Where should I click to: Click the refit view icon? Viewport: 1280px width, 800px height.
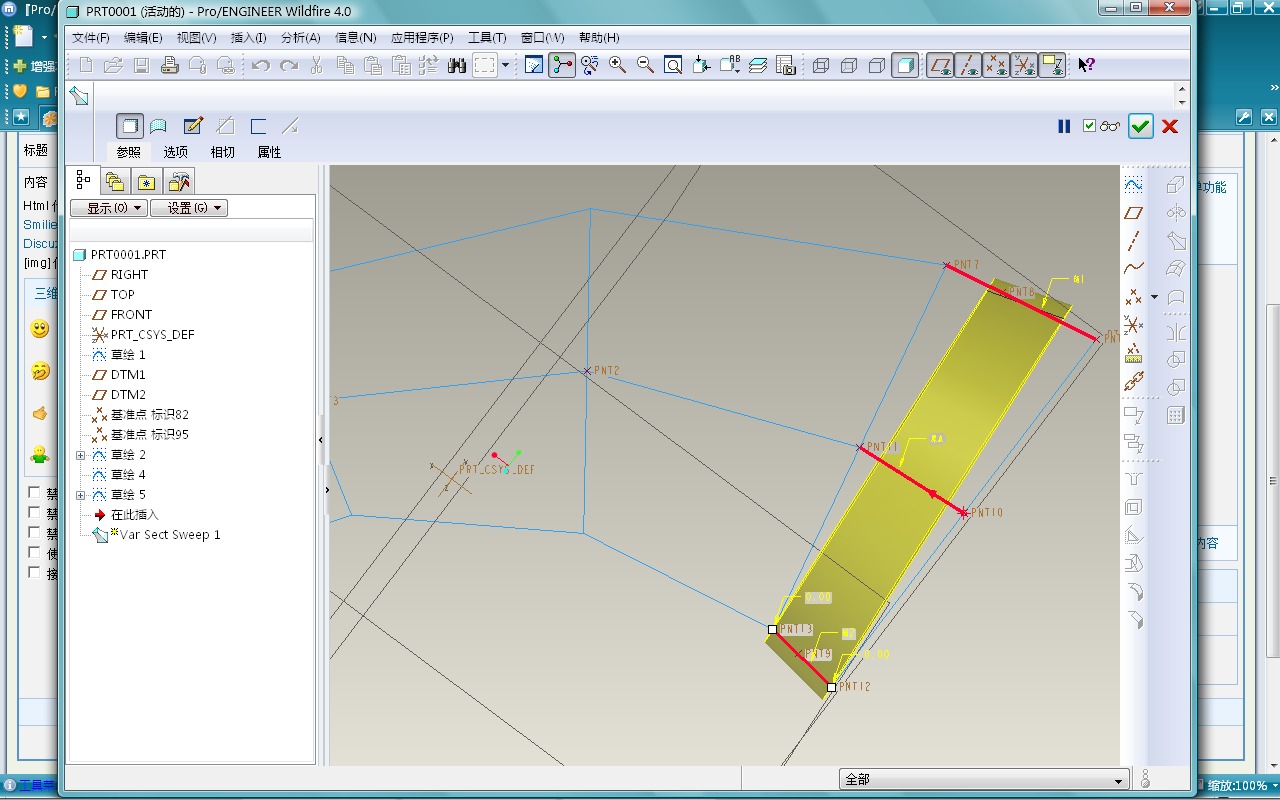[x=674, y=66]
